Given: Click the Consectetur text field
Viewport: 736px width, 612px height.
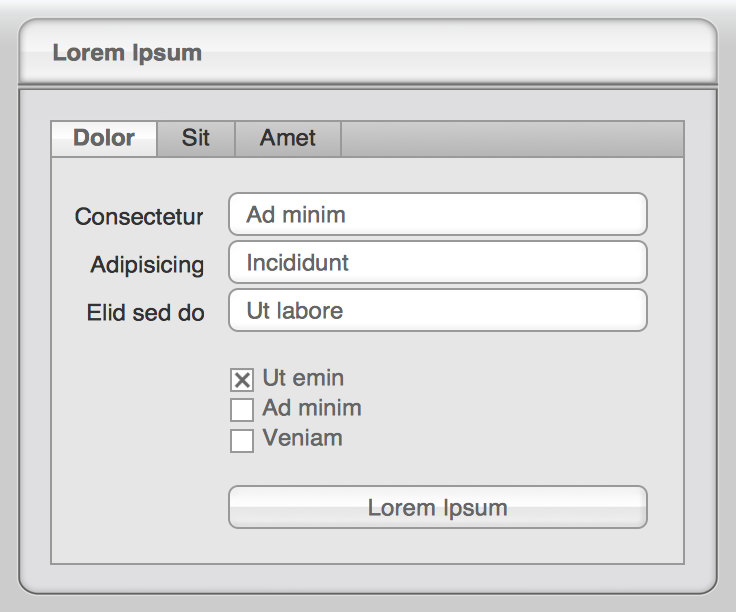Looking at the screenshot, I should coord(437,214).
